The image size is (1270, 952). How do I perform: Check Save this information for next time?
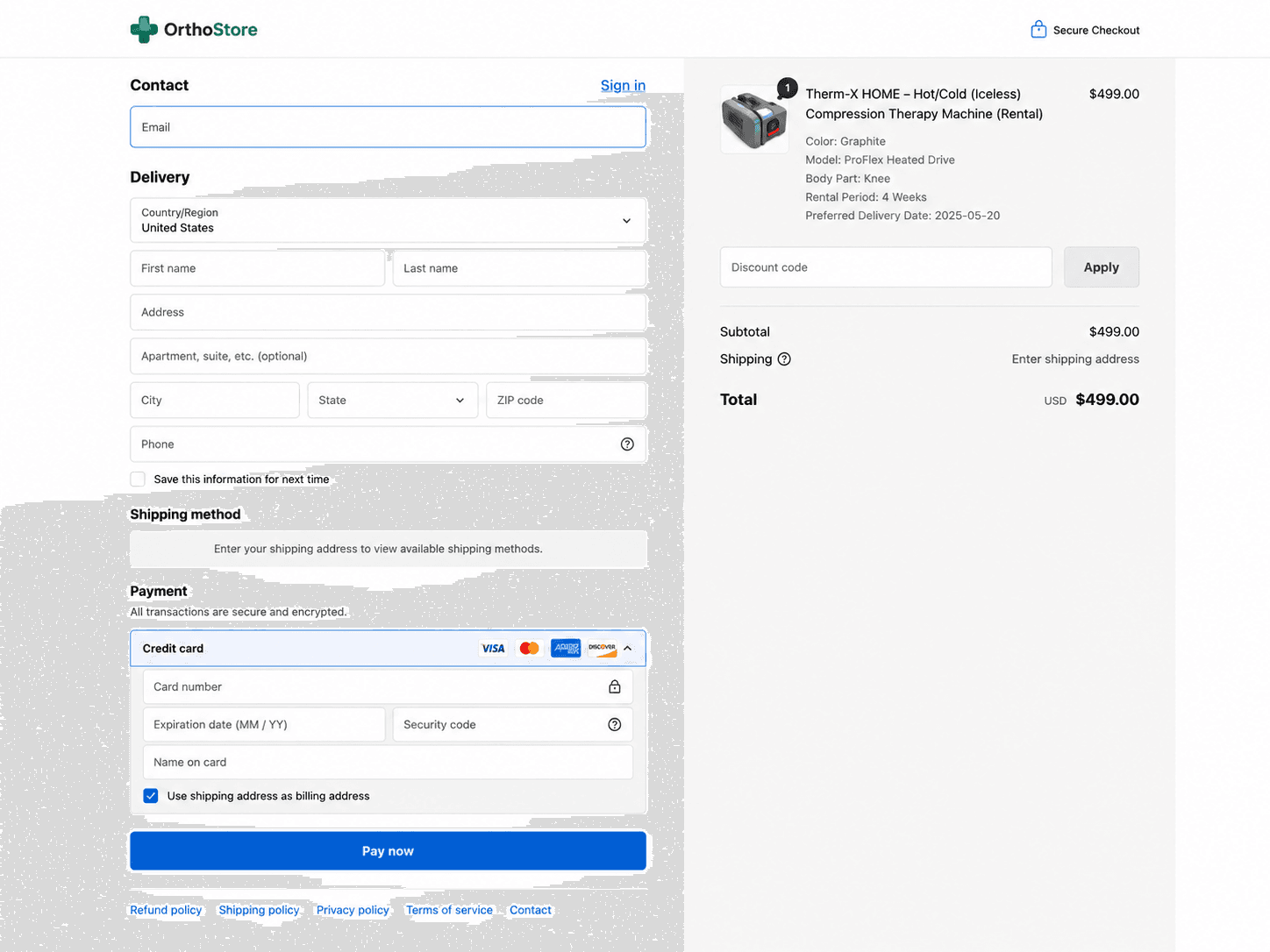click(x=138, y=480)
